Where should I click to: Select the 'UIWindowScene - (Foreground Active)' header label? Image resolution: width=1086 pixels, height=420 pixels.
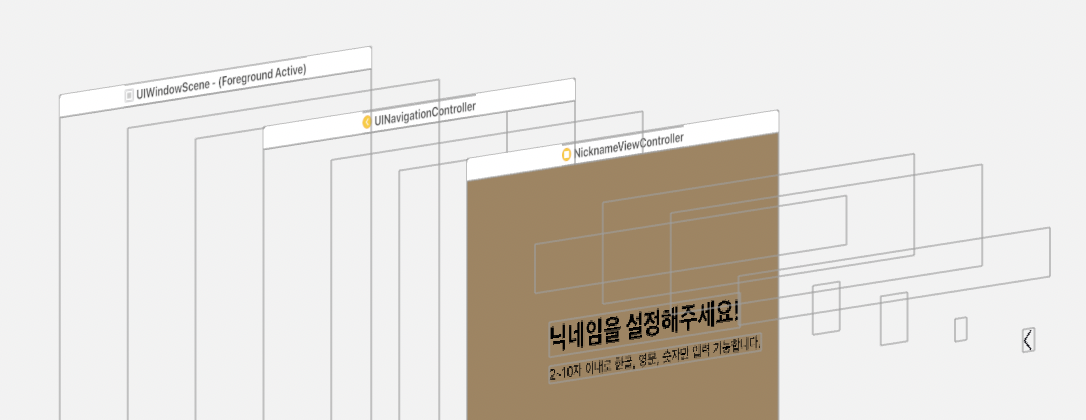click(222, 81)
